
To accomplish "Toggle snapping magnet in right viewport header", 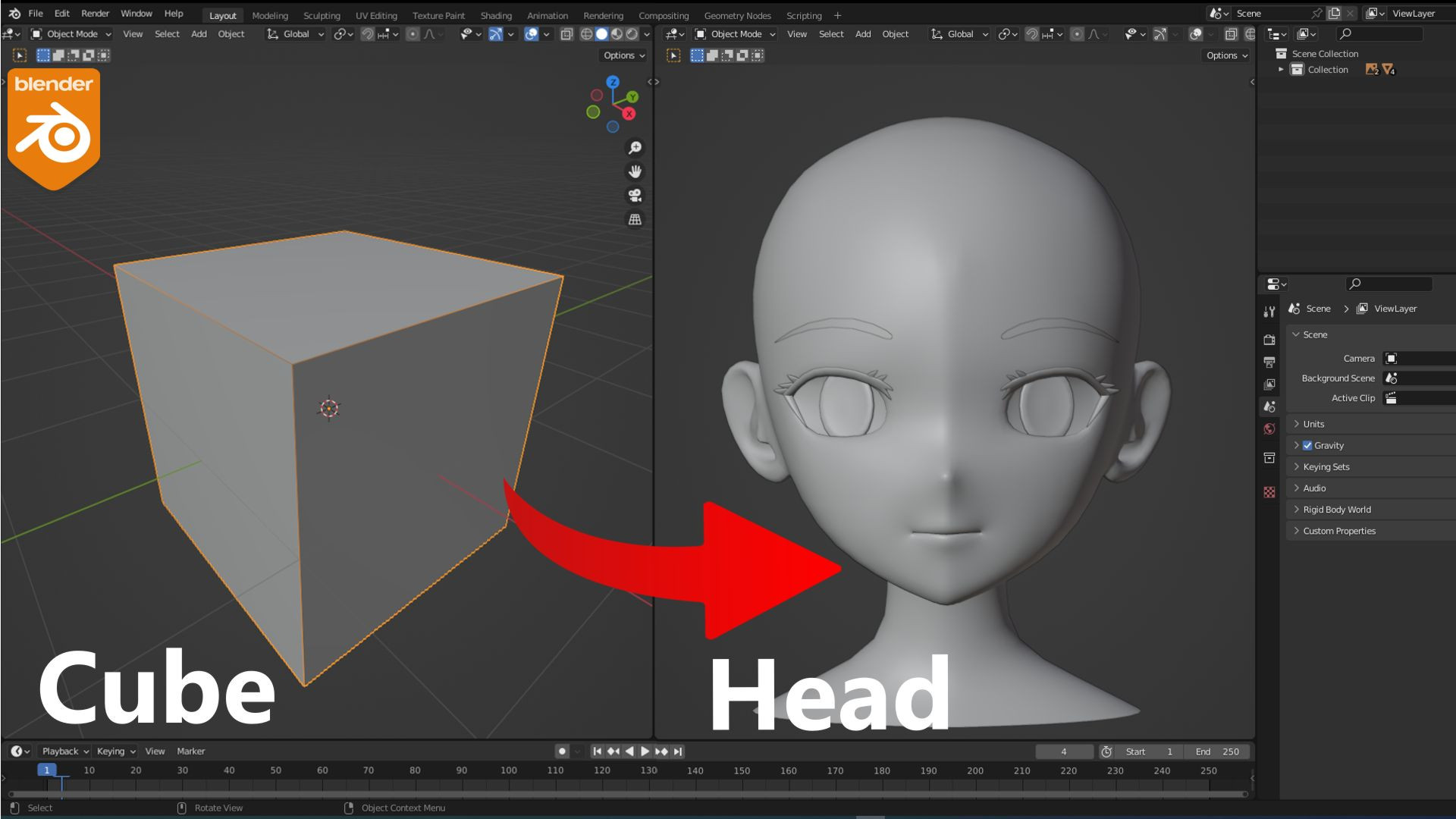I will point(1031,34).
